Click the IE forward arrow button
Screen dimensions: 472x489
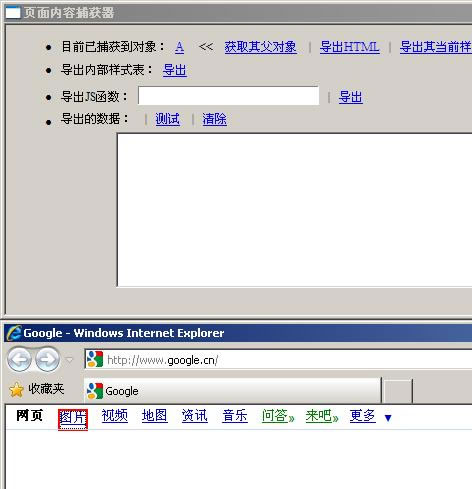click(47, 359)
